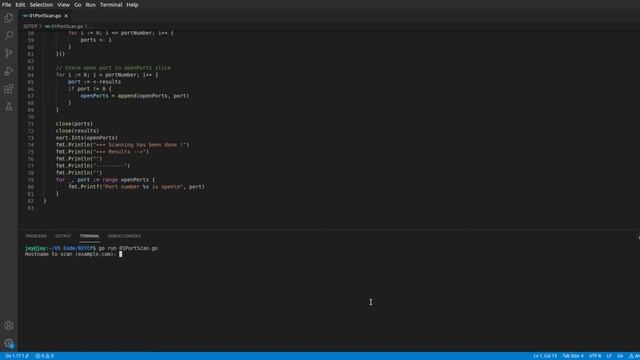Open the Search view in activity bar
Viewport: 640px width, 360px height.
[x=9, y=36]
